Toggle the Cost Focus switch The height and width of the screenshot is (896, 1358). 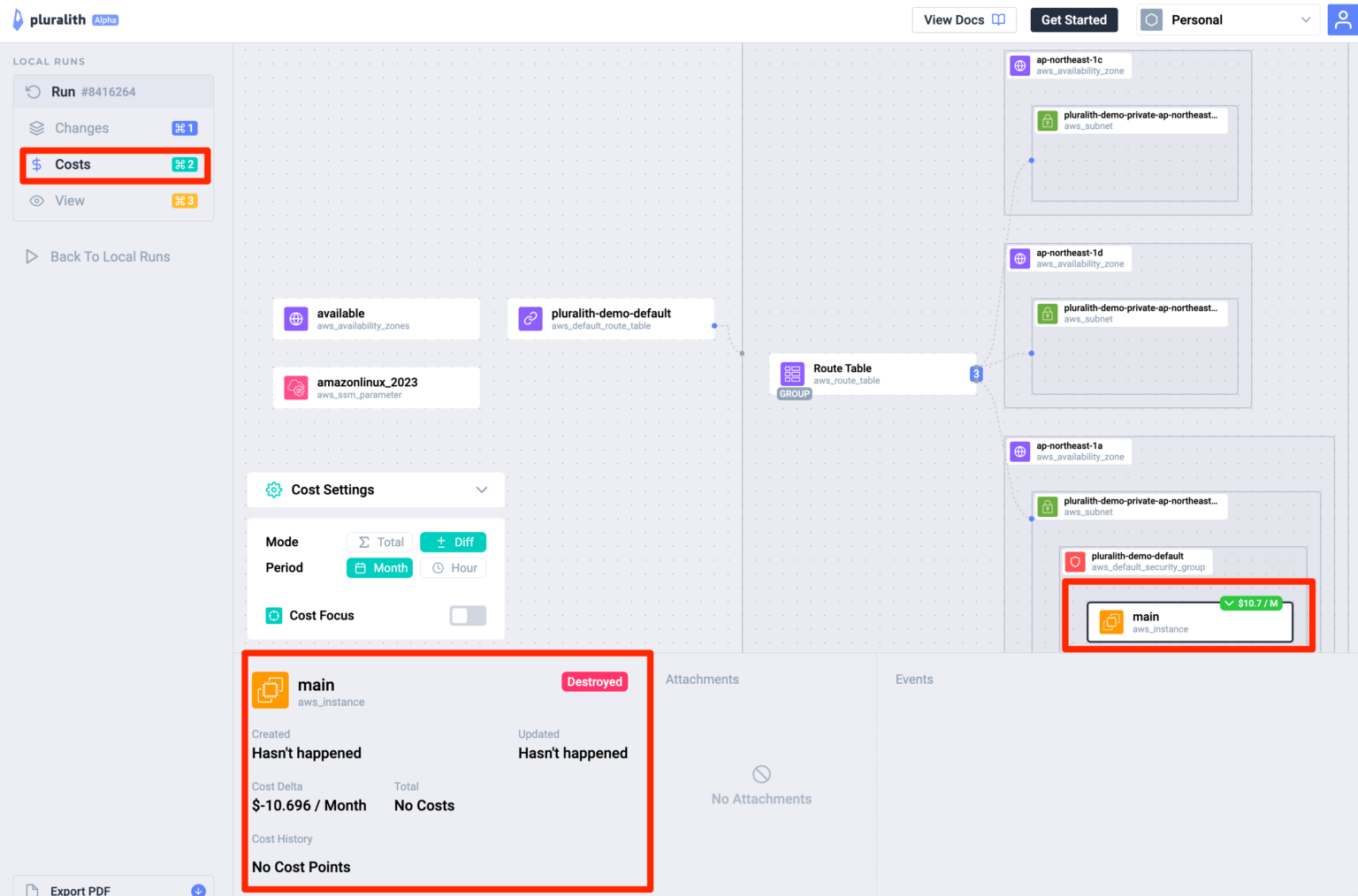pyautogui.click(x=468, y=615)
